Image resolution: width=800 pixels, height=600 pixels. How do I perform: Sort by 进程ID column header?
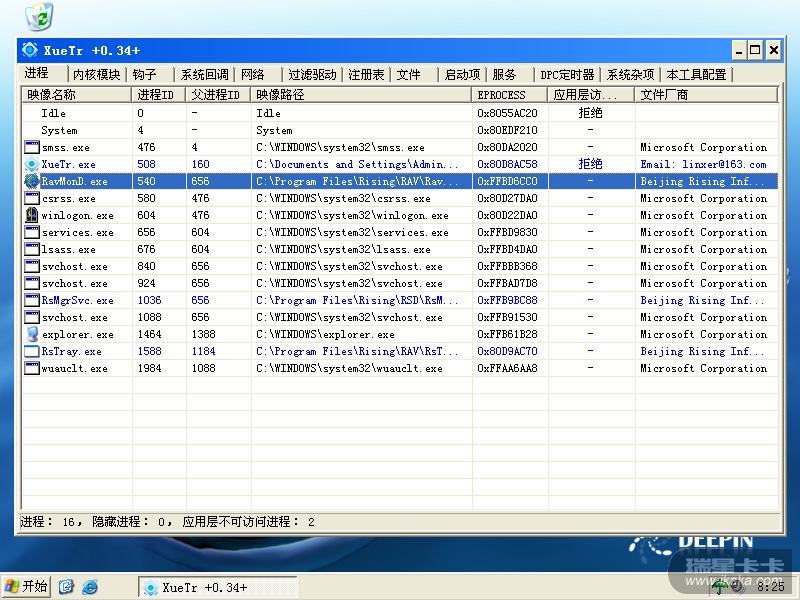pyautogui.click(x=159, y=94)
